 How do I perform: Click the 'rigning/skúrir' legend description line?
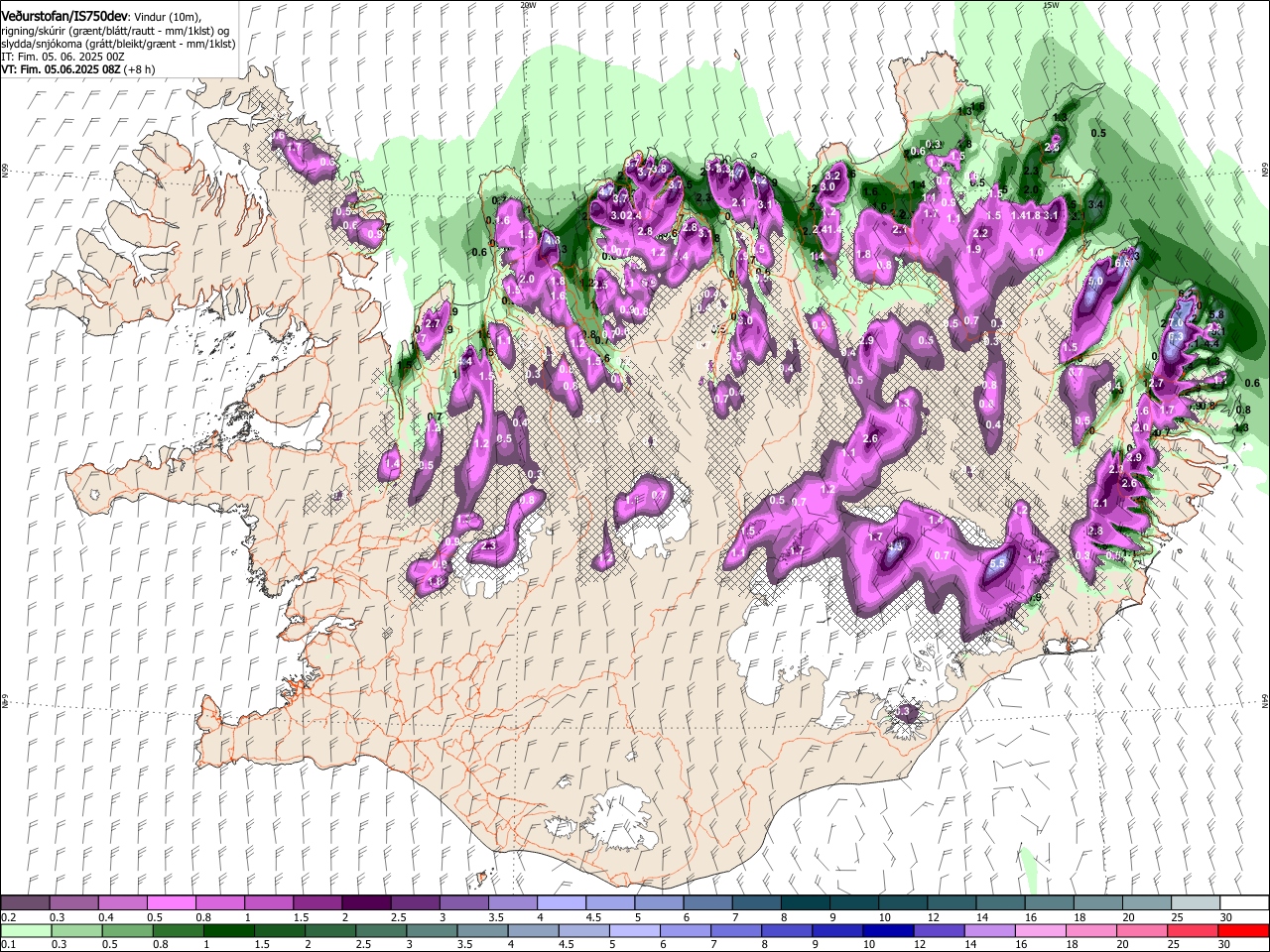[x=115, y=31]
